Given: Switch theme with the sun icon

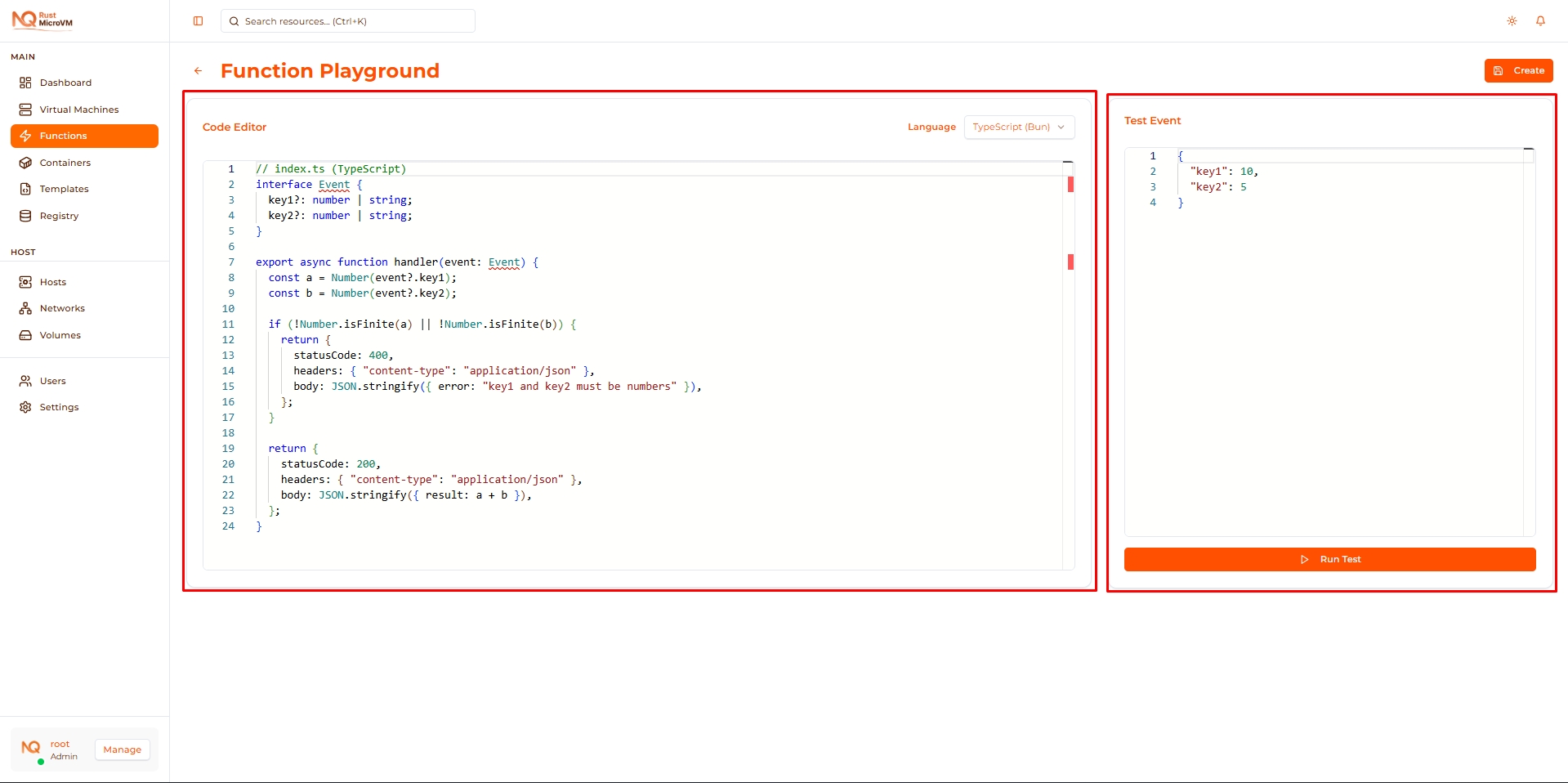Looking at the screenshot, I should (1512, 21).
